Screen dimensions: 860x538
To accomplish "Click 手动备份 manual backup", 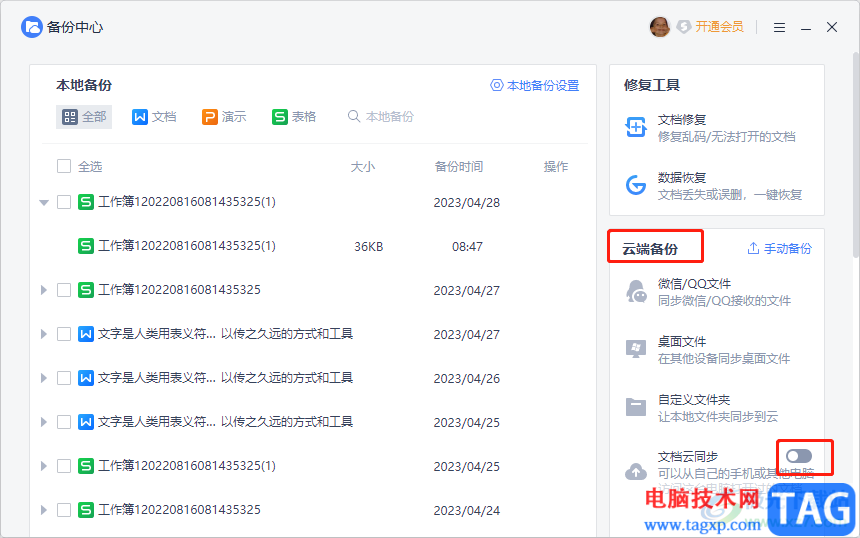I will tap(779, 248).
